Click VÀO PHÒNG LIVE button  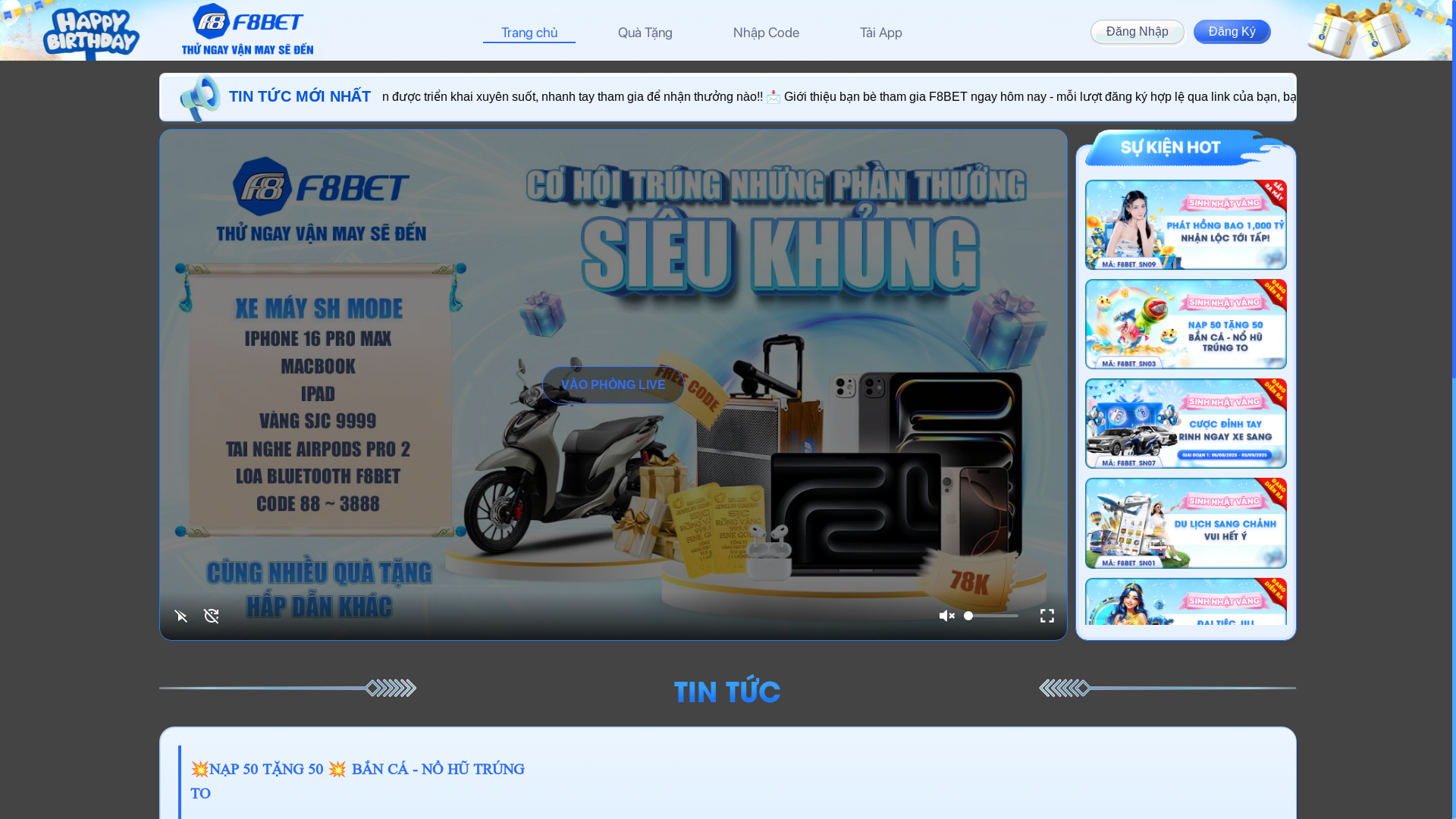coord(613,385)
